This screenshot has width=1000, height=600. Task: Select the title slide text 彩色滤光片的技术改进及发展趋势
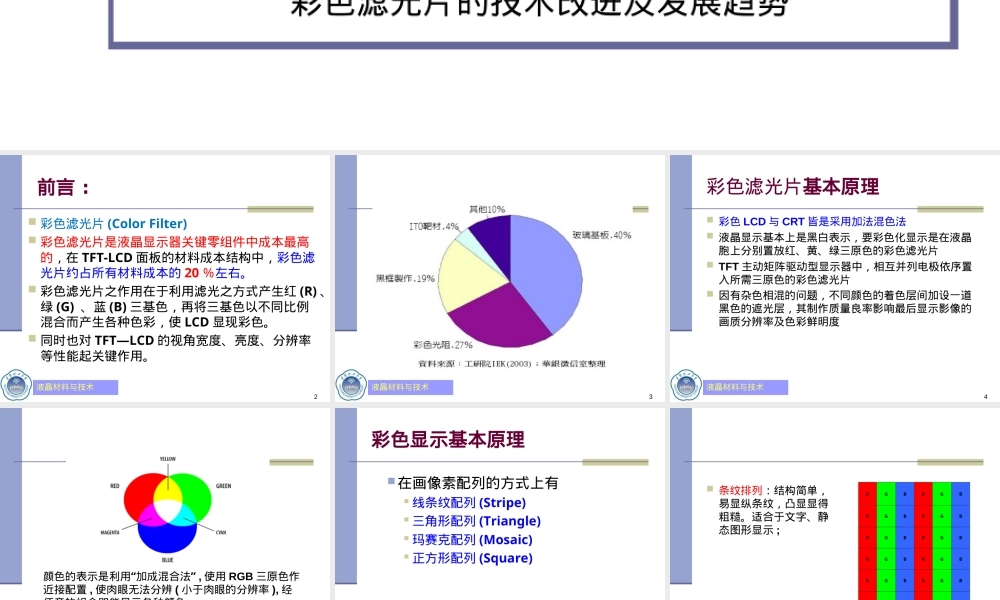tap(540, 8)
